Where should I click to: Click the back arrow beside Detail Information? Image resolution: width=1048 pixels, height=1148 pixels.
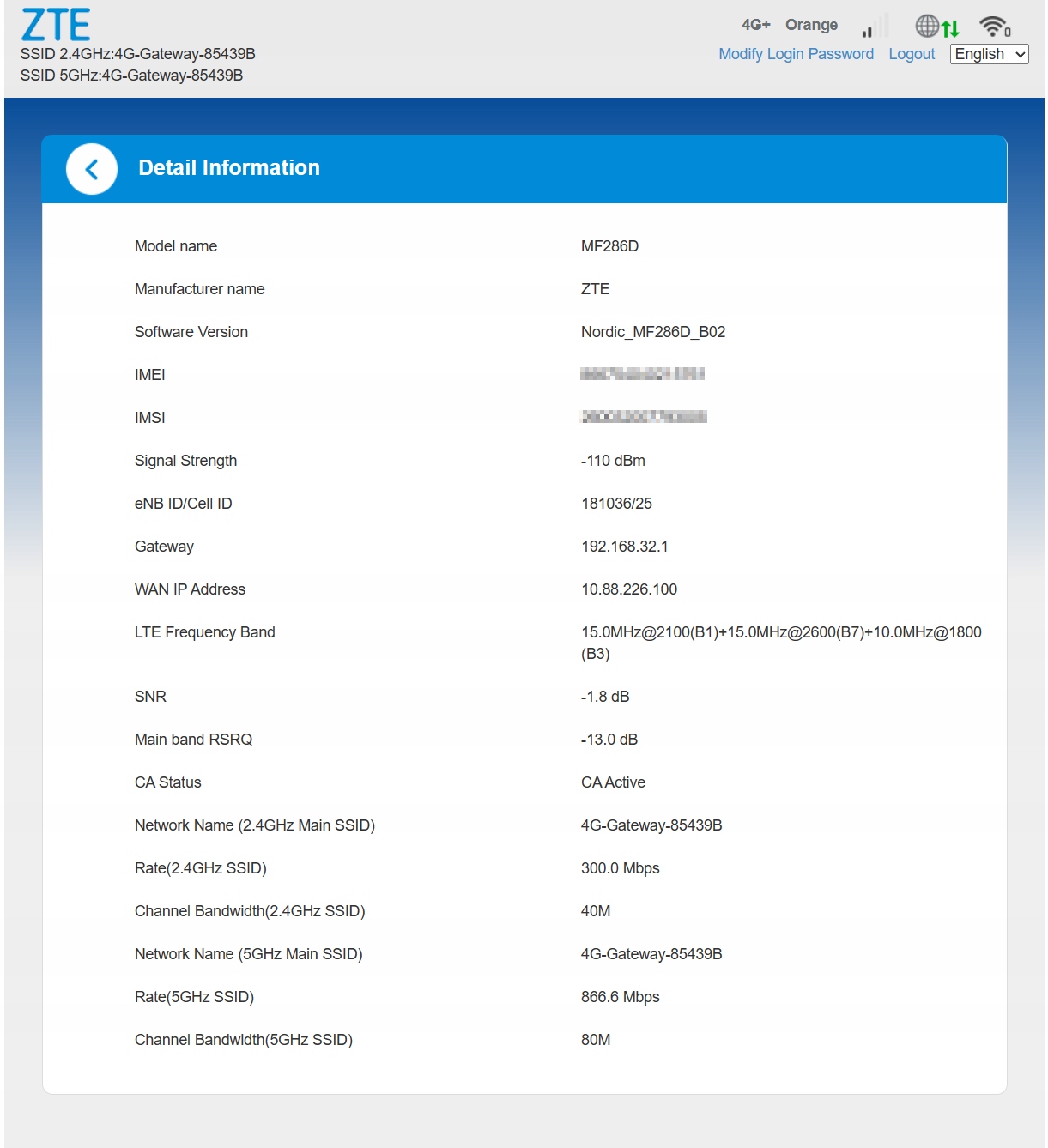(x=92, y=169)
